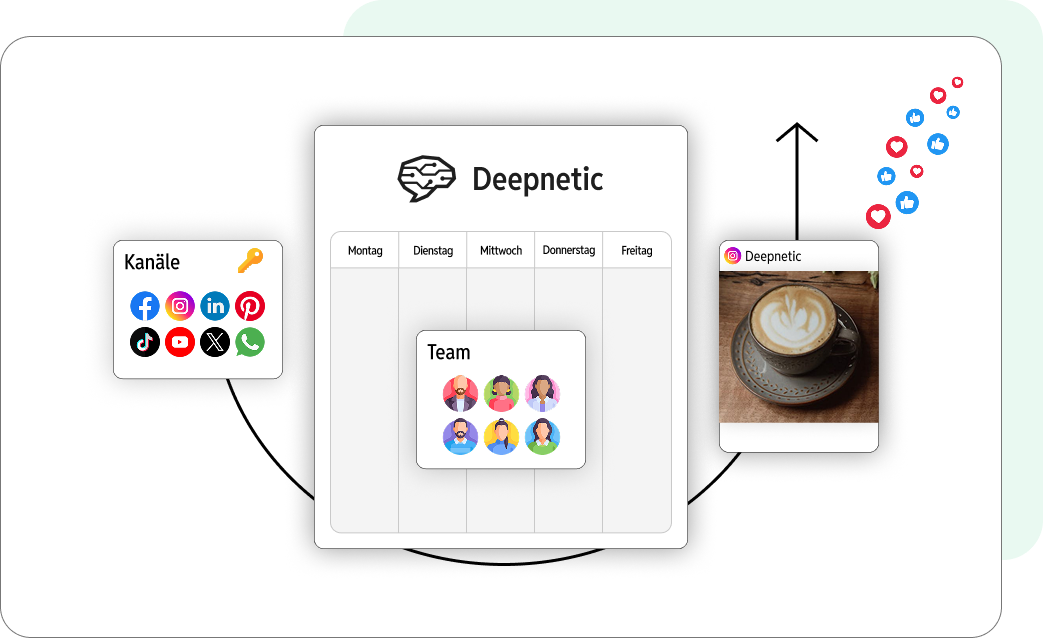The height and width of the screenshot is (638, 1043).
Task: Open the latte coffee post image
Action: 799,346
